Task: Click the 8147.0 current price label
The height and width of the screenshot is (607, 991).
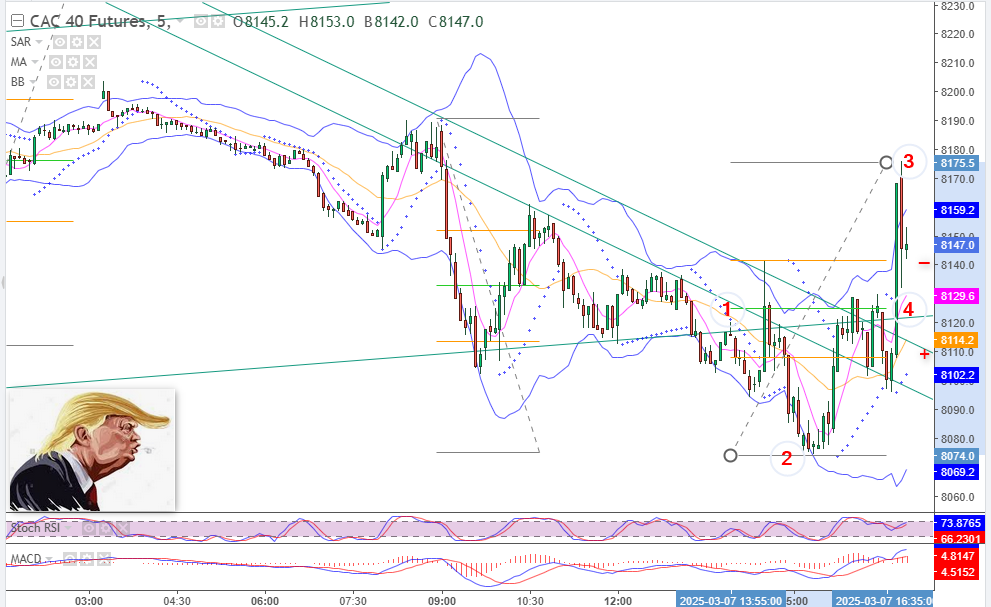Action: click(958, 245)
